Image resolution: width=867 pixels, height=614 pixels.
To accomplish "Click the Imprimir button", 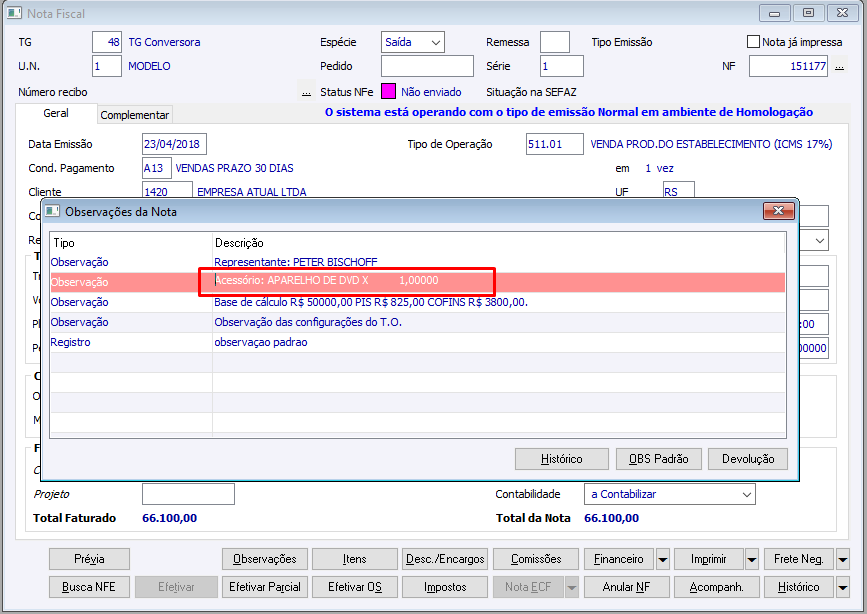I will click(708, 559).
